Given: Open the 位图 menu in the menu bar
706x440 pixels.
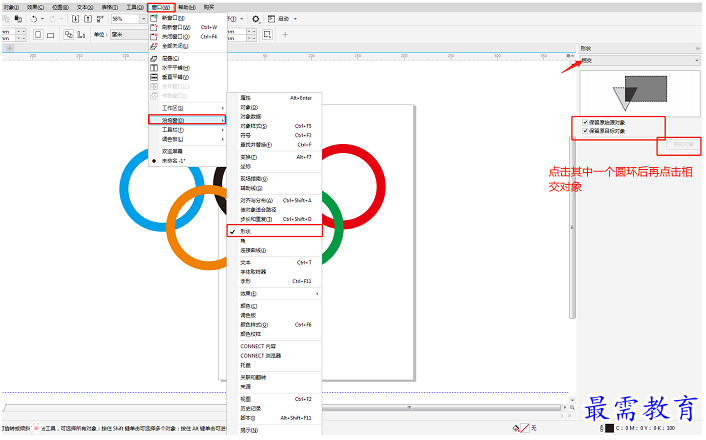Looking at the screenshot, I should click(60, 7).
